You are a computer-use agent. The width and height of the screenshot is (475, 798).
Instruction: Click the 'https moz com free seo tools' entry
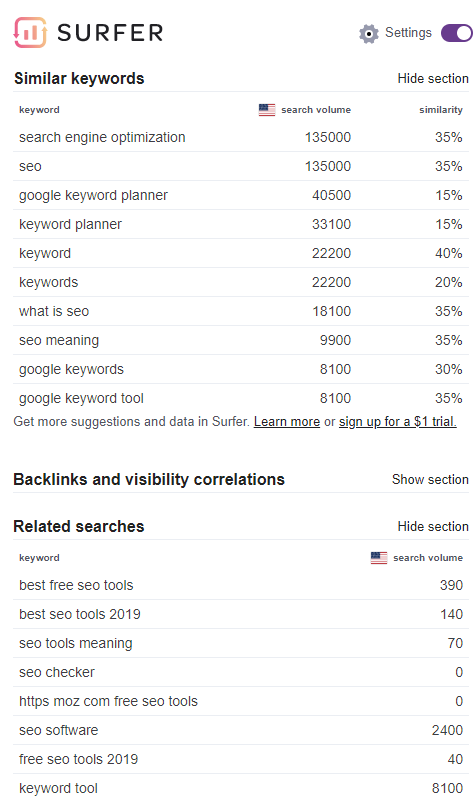point(108,701)
